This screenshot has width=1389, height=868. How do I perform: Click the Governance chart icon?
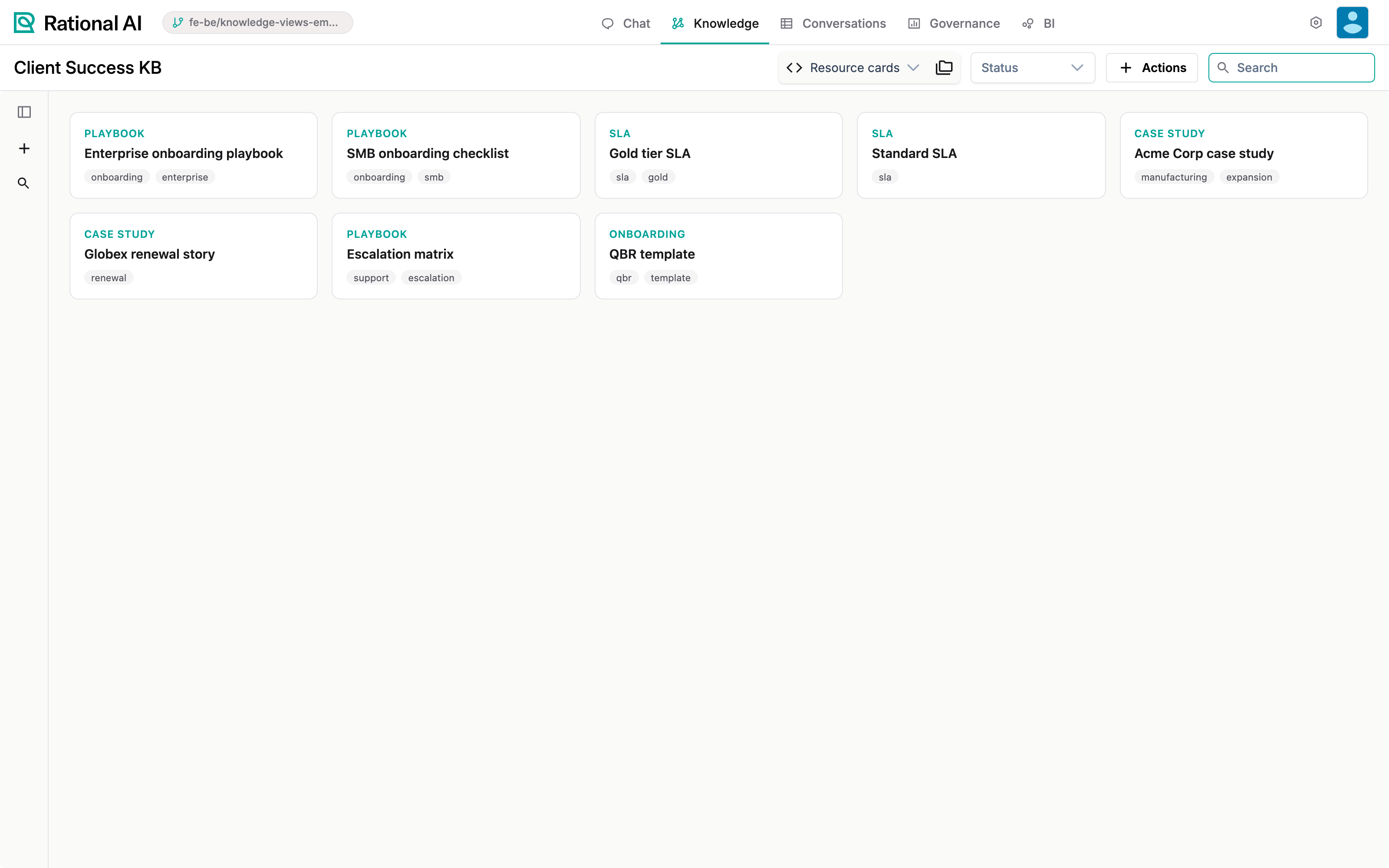(x=914, y=23)
